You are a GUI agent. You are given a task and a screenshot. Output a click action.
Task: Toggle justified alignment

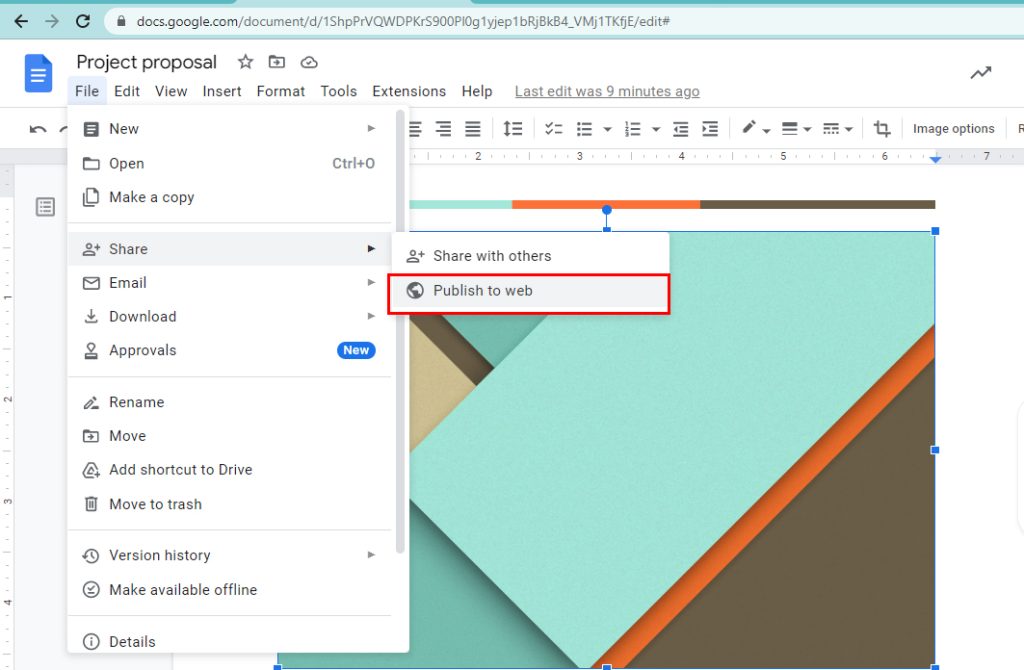(472, 128)
